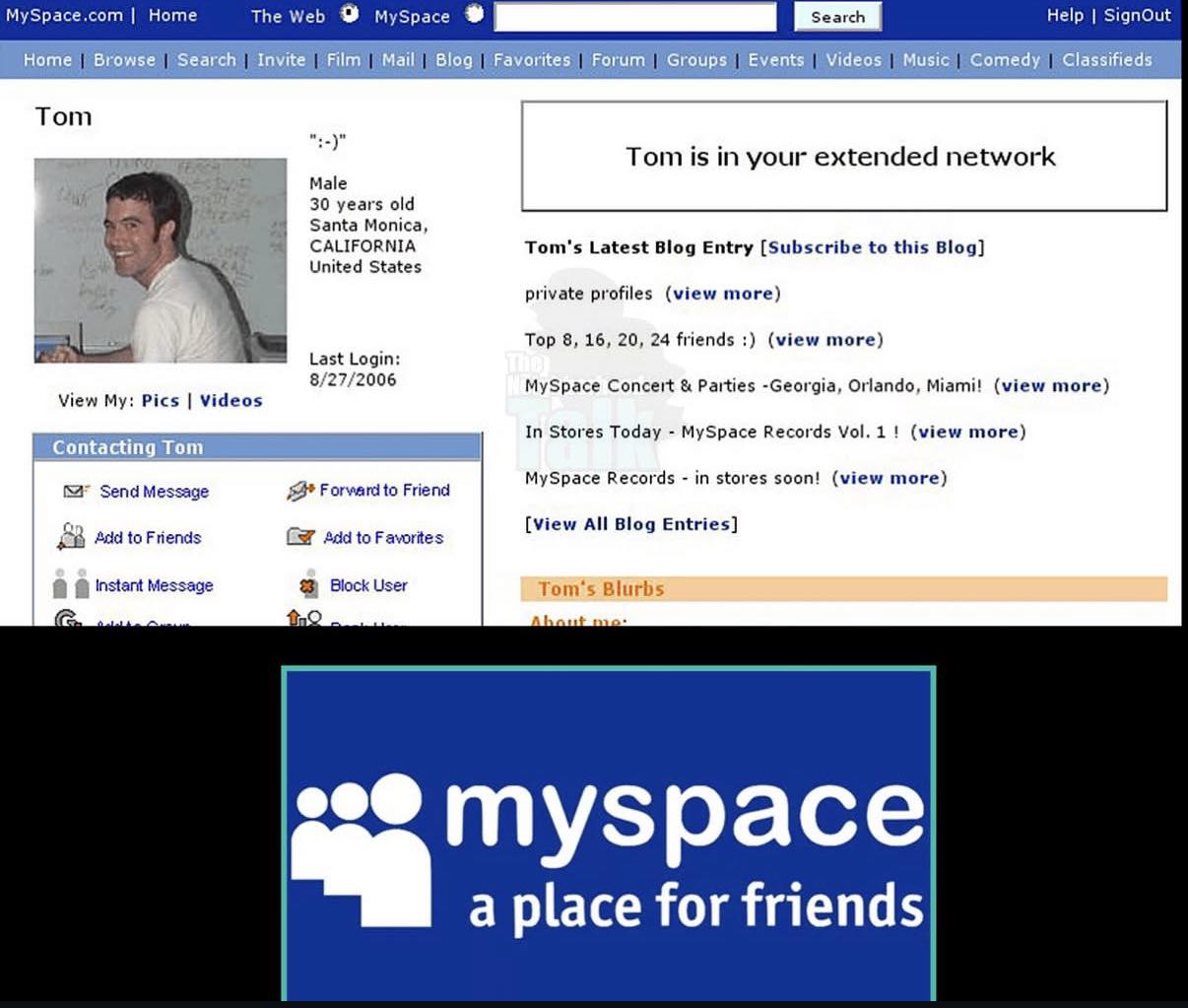Open the Browse menu item
The width and height of the screenshot is (1188, 1008).
(x=124, y=59)
